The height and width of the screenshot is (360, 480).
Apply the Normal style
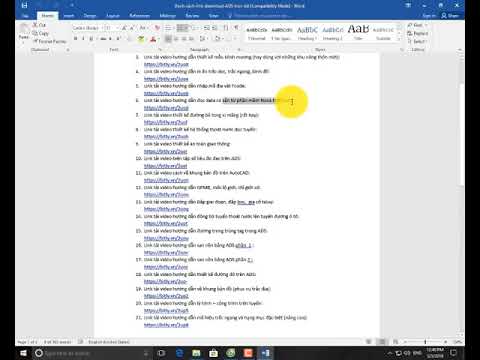tap(257, 33)
